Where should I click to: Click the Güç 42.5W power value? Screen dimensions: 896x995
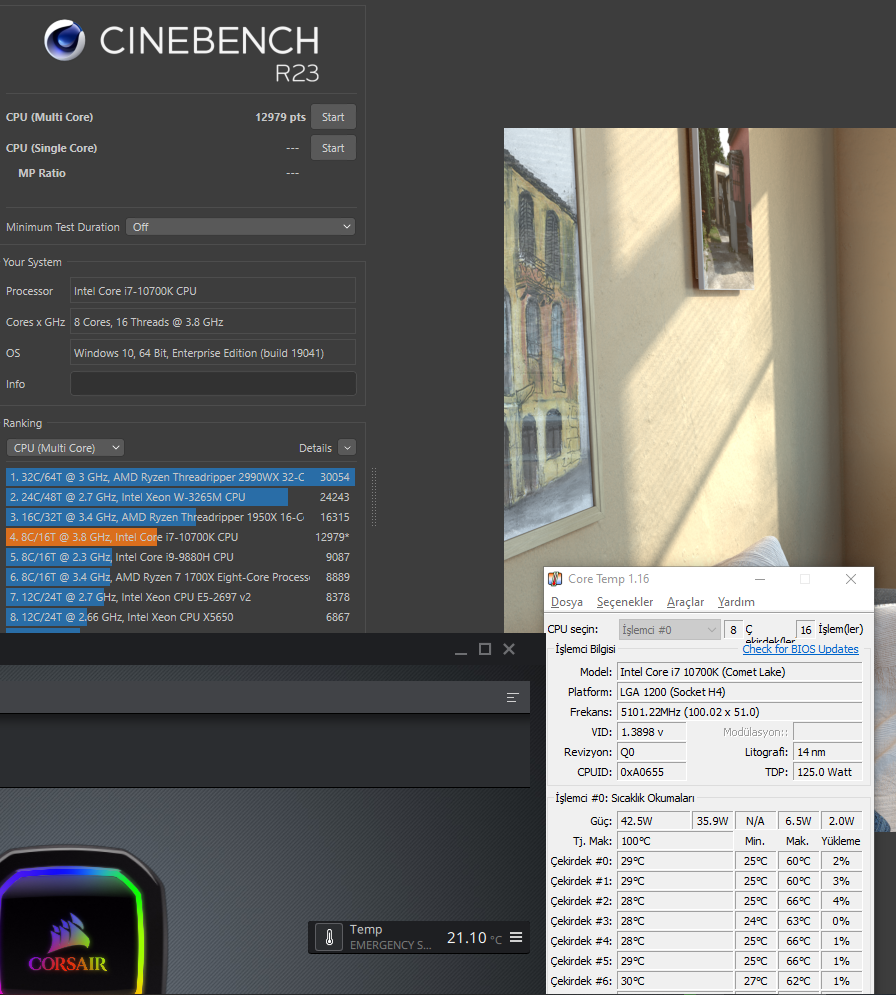pos(653,821)
